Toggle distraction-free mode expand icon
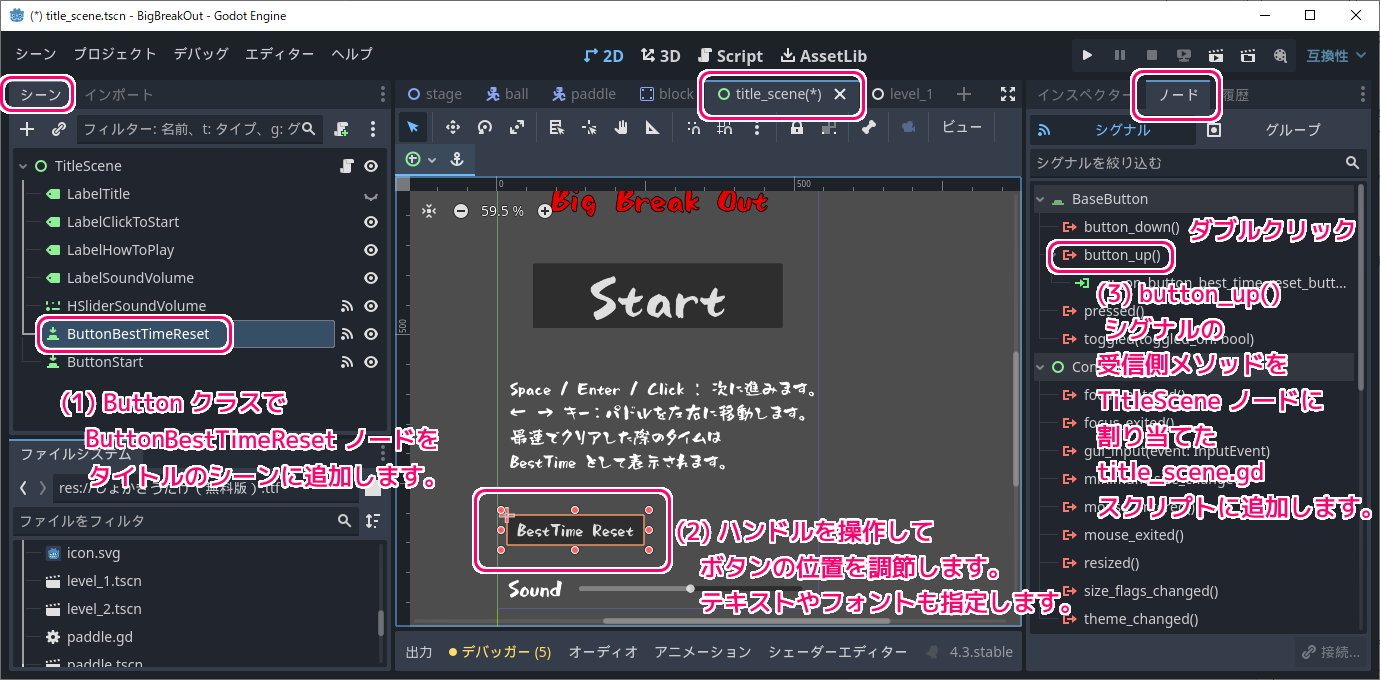 (1008, 94)
